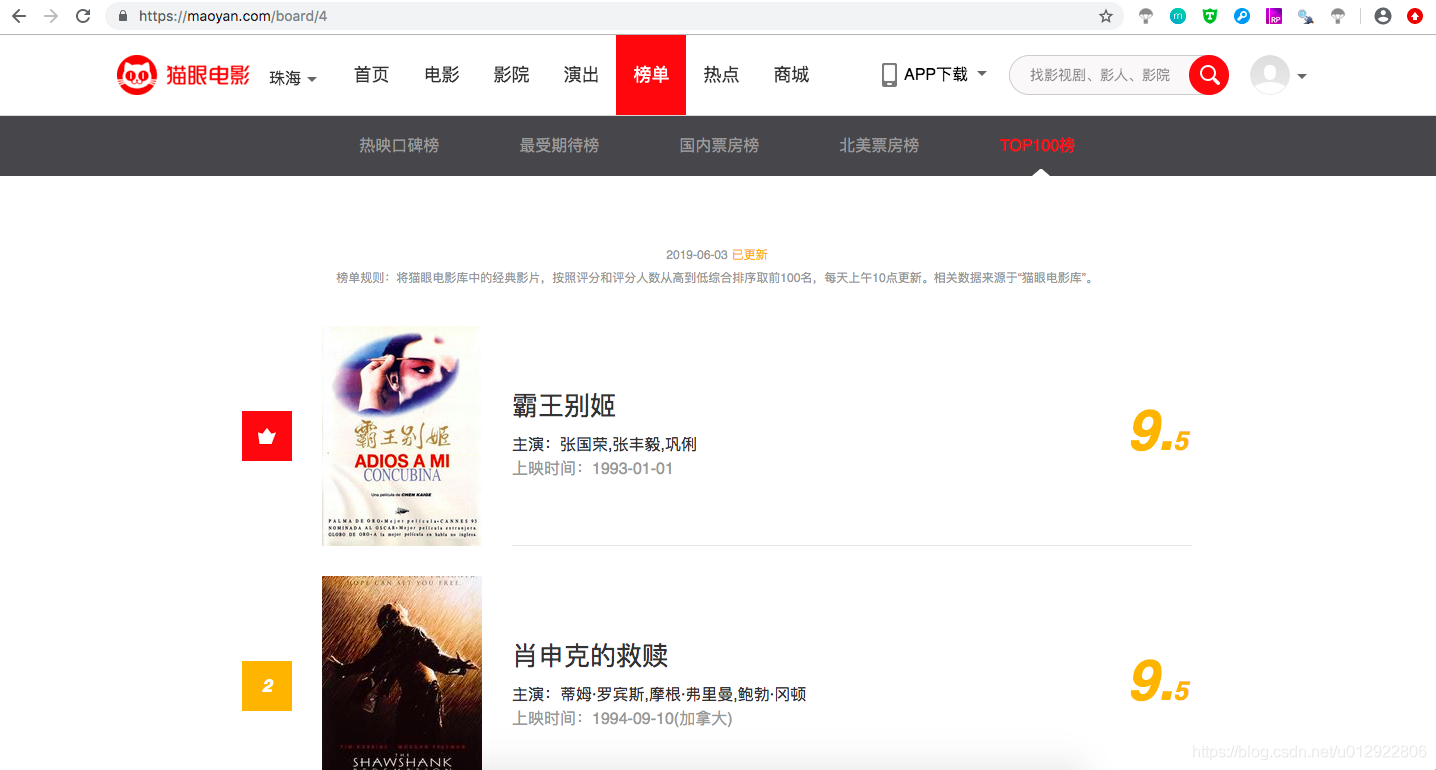The height and width of the screenshot is (770, 1436).
Task: Open the 影院 navigation item
Action: [512, 75]
